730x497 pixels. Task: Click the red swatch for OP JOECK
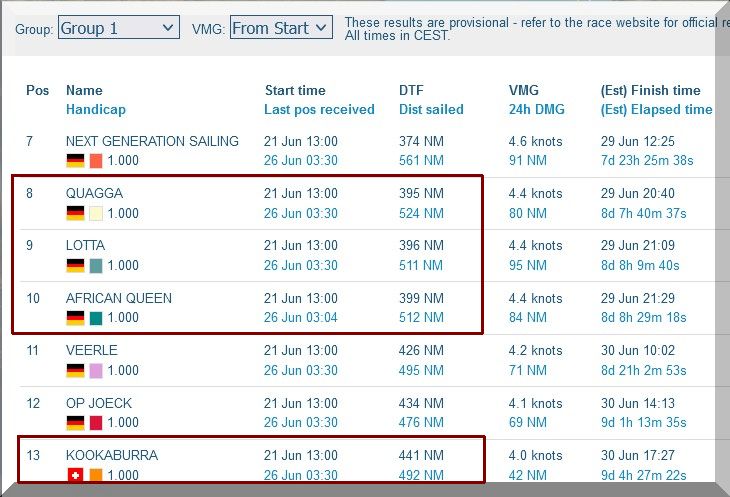[x=96, y=423]
